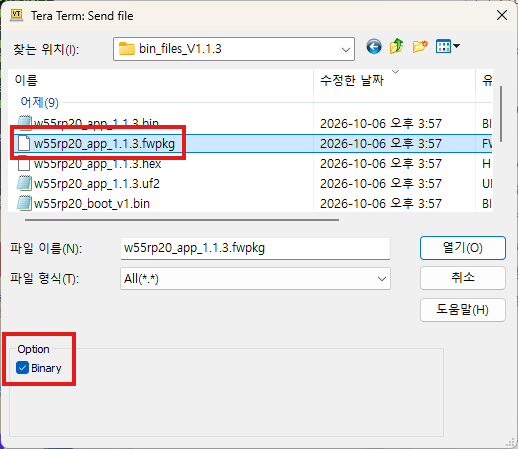This screenshot has height=449, width=518.
Task: Open the view menu icon
Action: (x=448, y=46)
